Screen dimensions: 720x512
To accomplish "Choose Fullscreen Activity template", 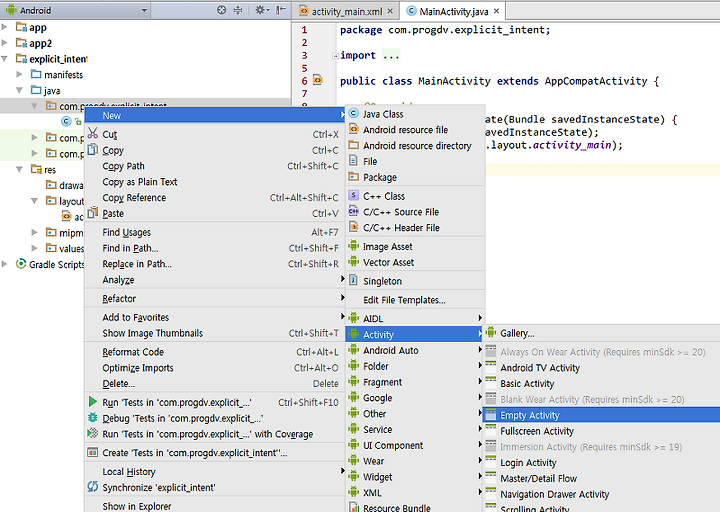I will [x=602, y=431].
